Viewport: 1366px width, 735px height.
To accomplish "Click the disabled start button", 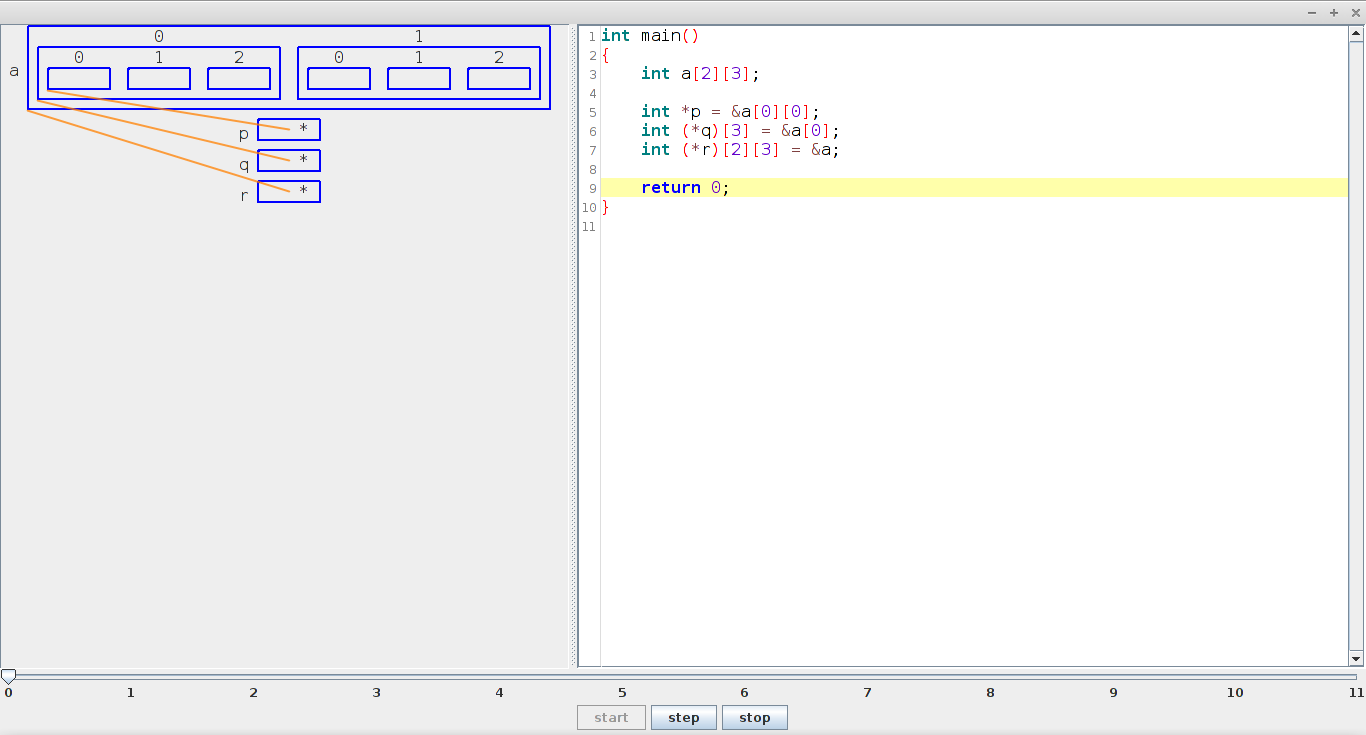I will click(x=611, y=717).
